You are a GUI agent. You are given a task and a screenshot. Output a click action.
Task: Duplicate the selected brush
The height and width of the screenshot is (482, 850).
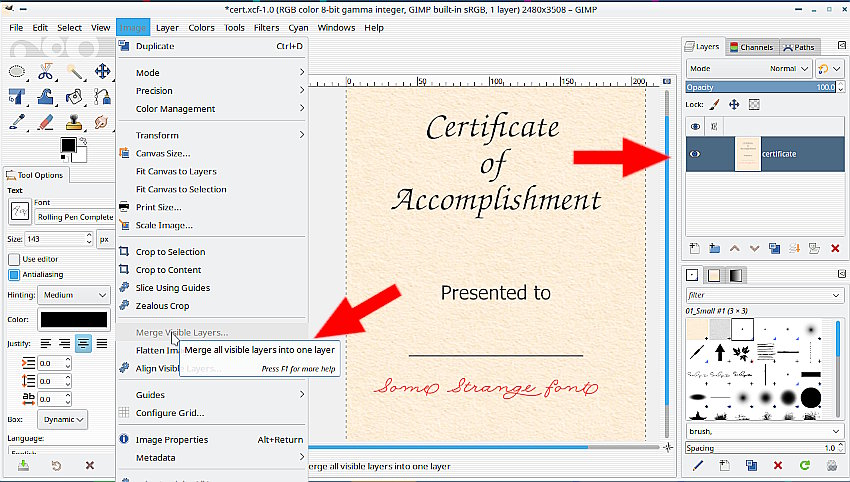(x=751, y=465)
